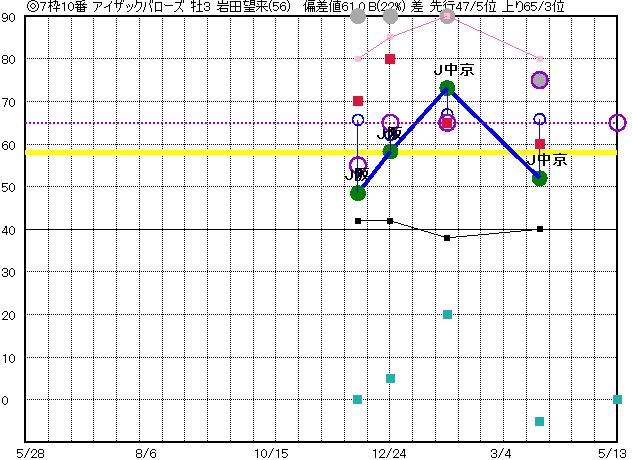The image size is (632, 460).
Task: Click the 8/6 date axis label
Action: (x=146, y=452)
